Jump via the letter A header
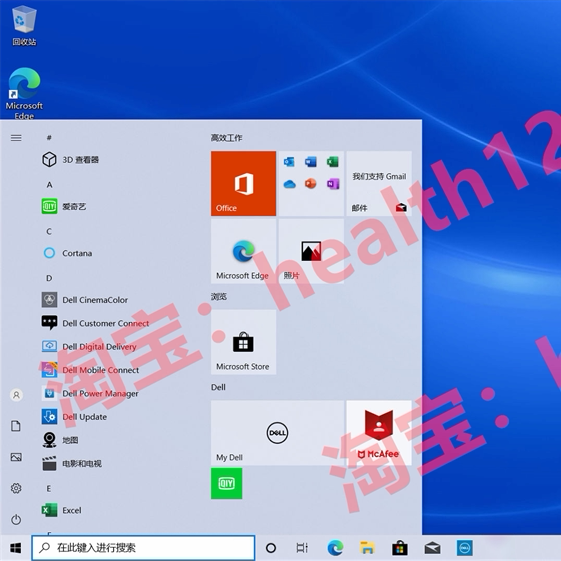 49,185
